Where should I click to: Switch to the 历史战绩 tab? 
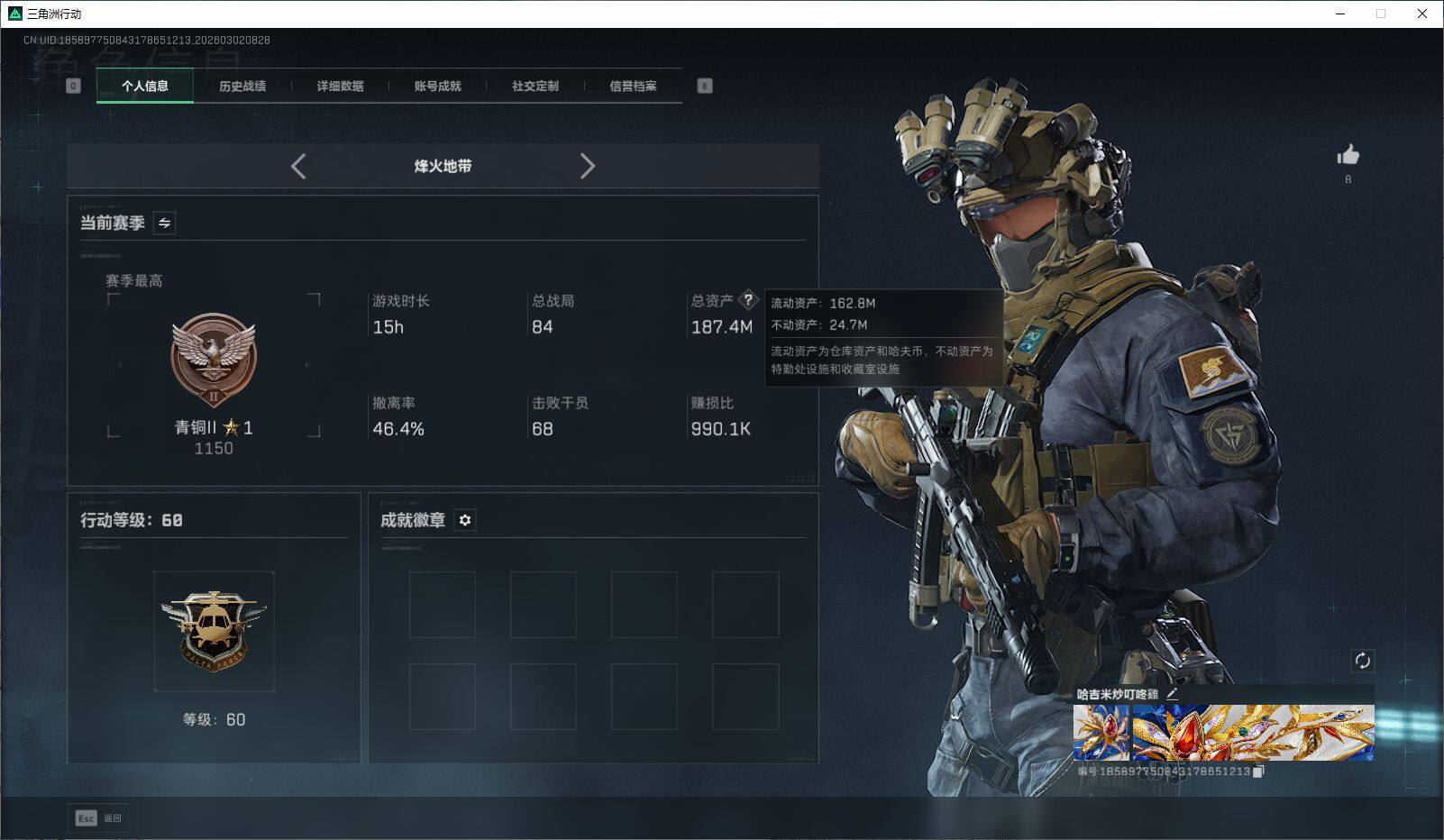(x=242, y=86)
